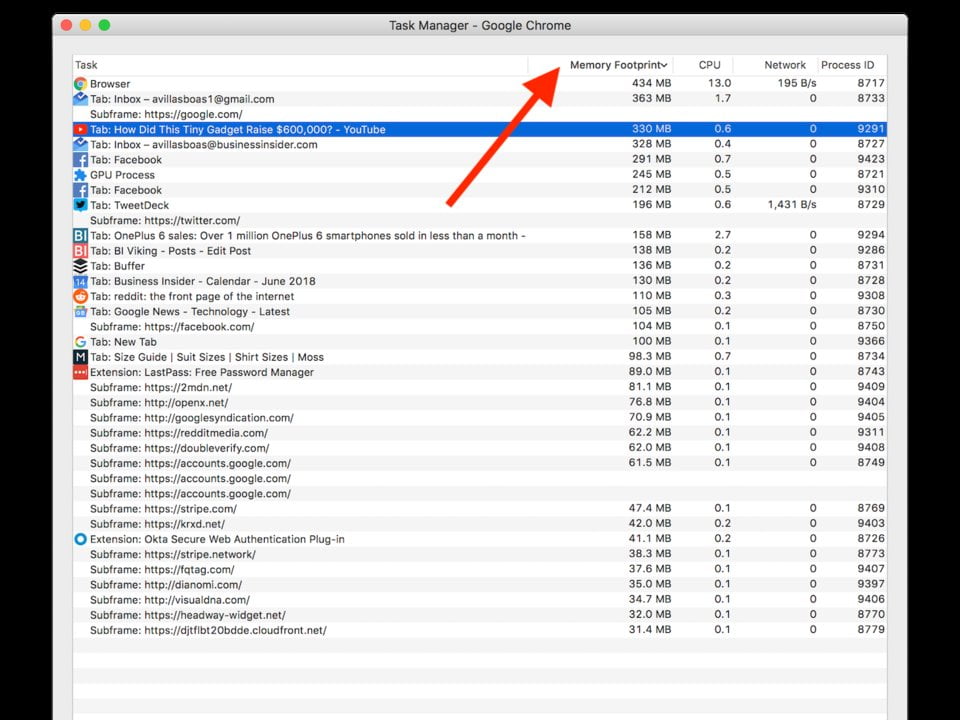Viewport: 960px width, 720px height.
Task: Click the 2.7 CPU value
Action: [722, 235]
